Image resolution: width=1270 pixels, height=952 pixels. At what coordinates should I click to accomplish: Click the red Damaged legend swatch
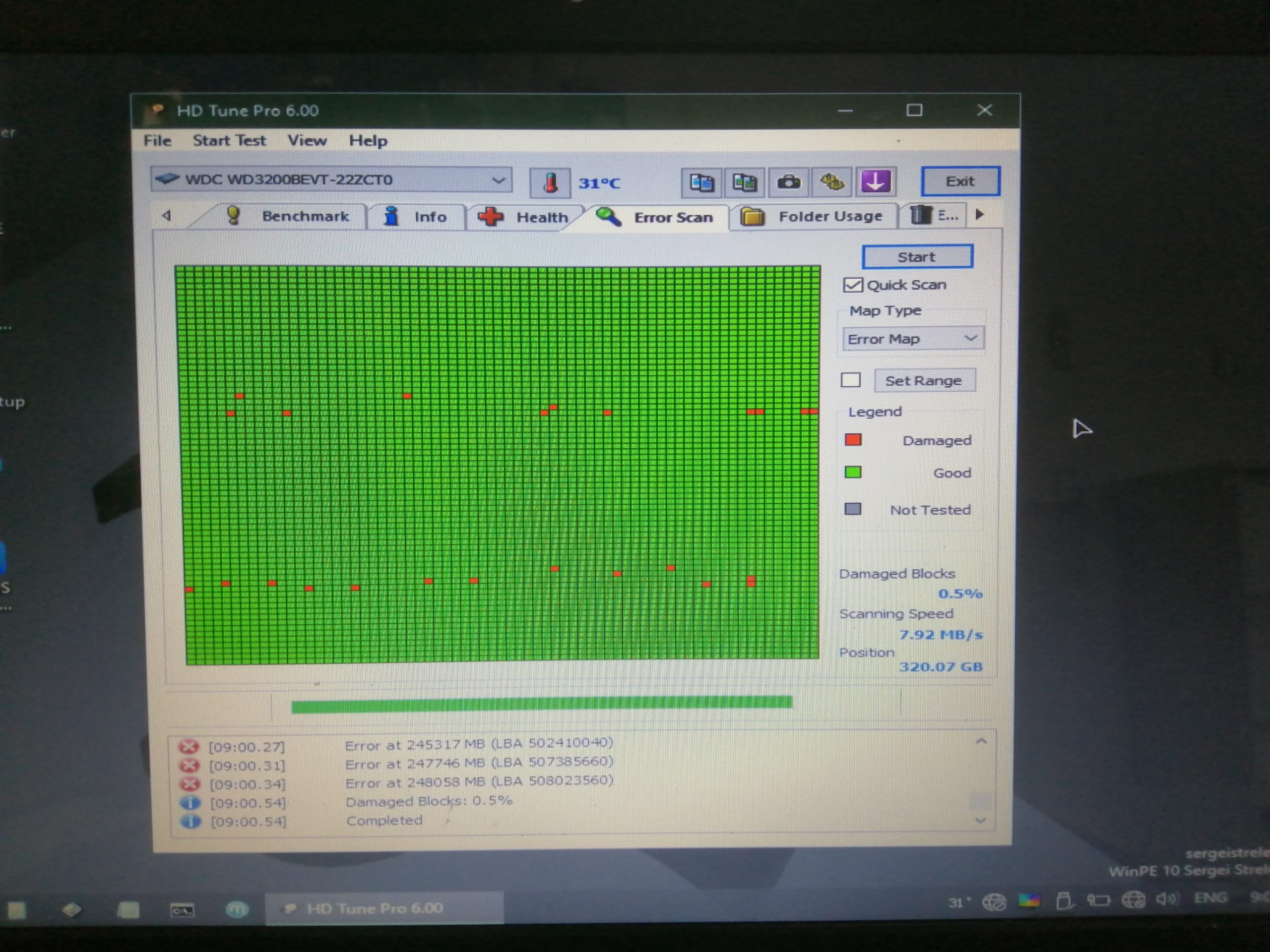853,440
